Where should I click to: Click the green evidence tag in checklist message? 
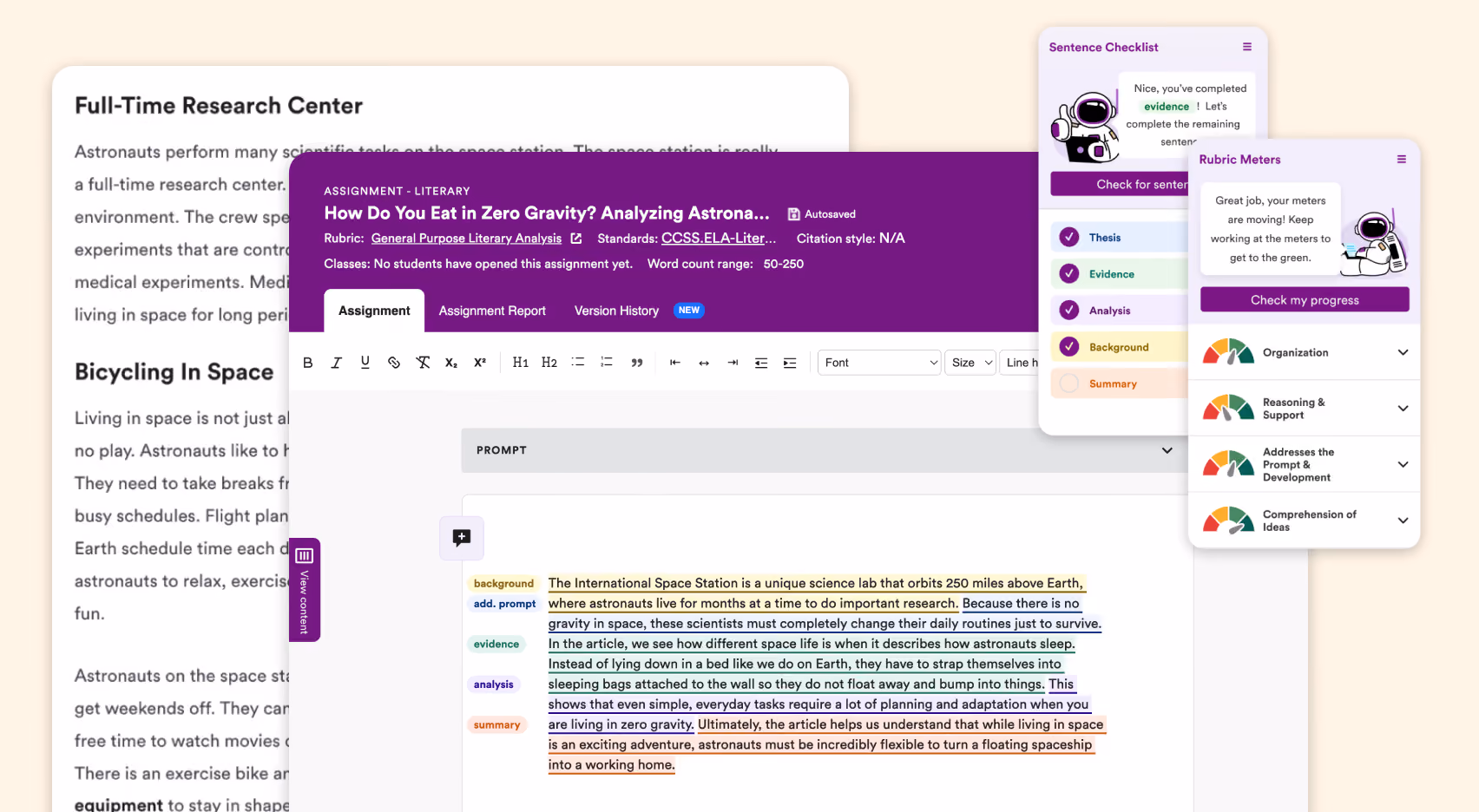coord(1167,107)
